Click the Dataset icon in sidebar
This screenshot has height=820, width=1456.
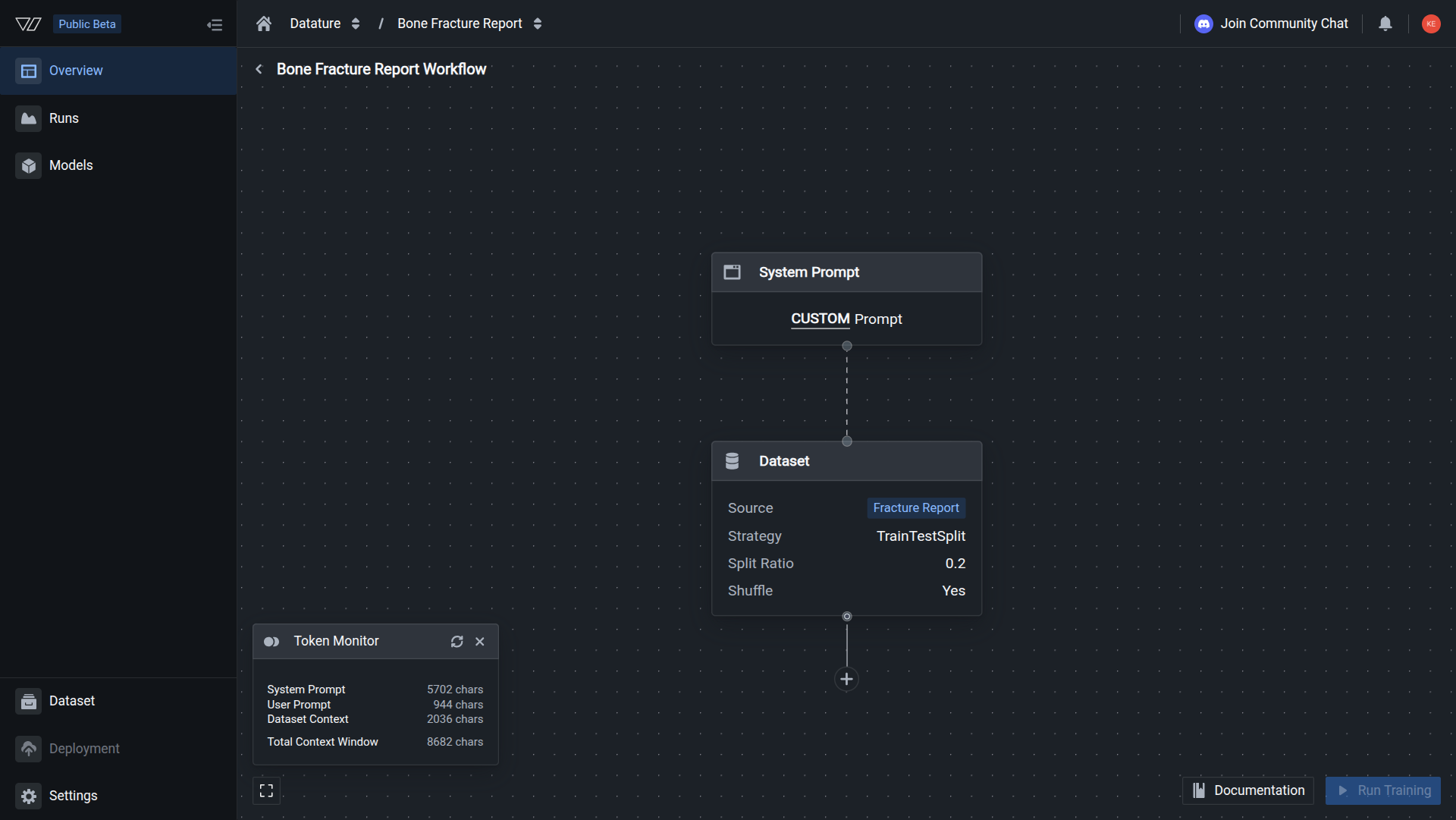pyautogui.click(x=29, y=701)
